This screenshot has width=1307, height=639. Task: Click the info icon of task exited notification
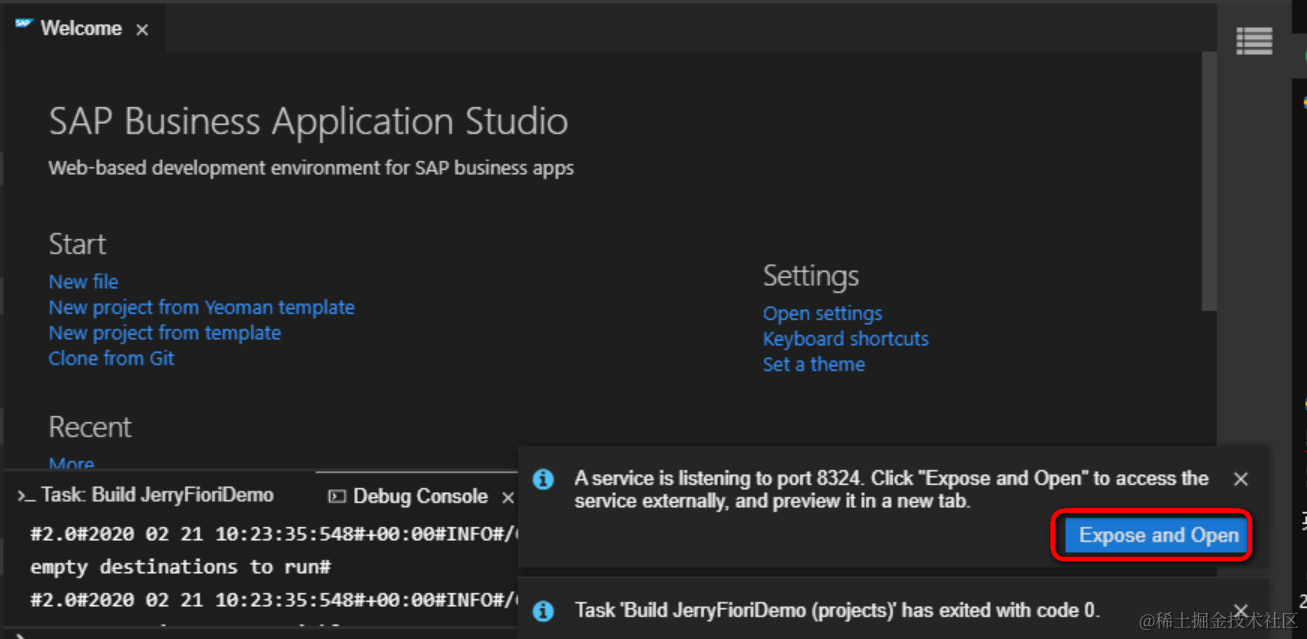(x=543, y=610)
